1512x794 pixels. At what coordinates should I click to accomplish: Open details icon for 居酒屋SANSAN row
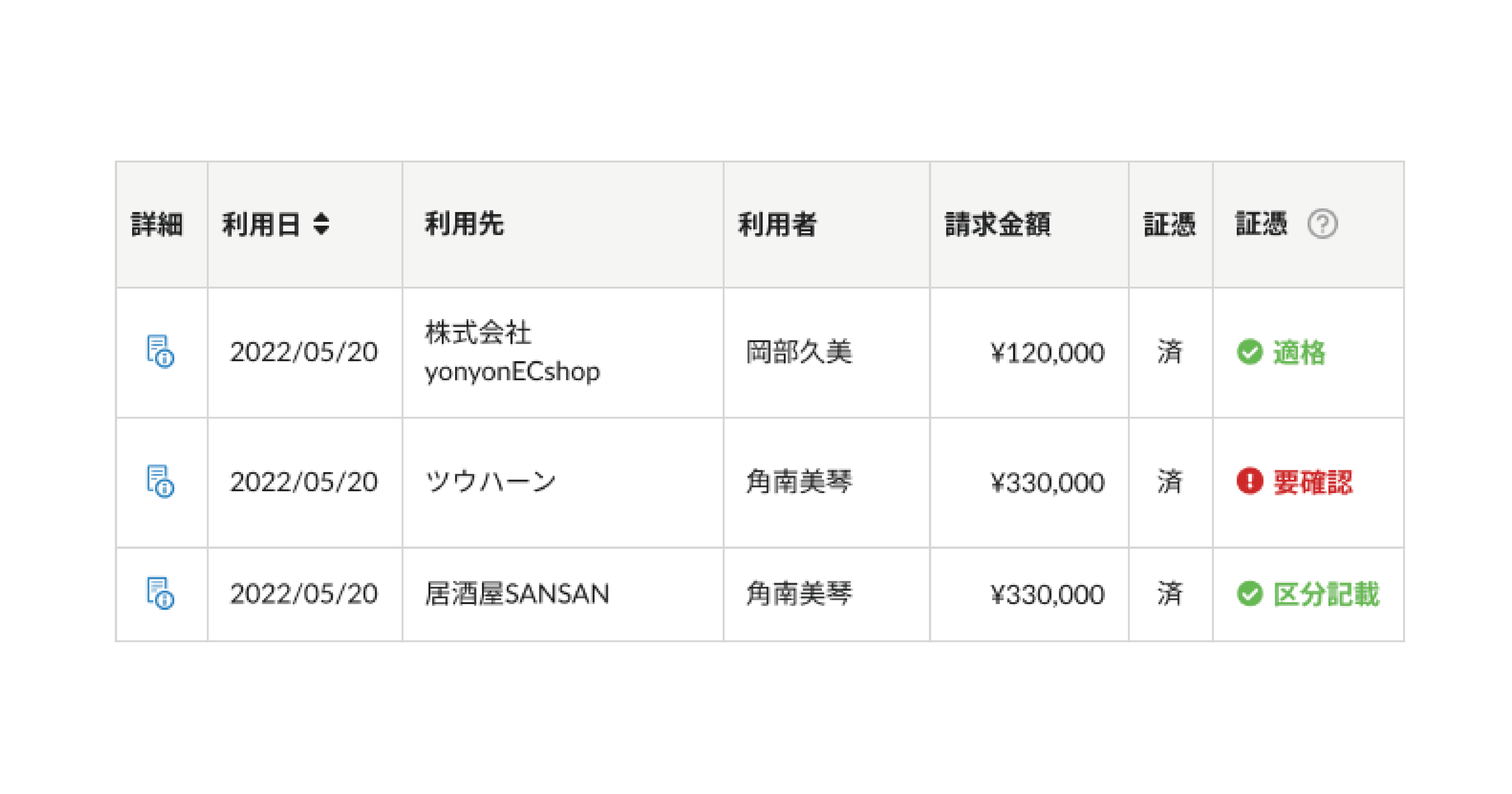pos(160,593)
